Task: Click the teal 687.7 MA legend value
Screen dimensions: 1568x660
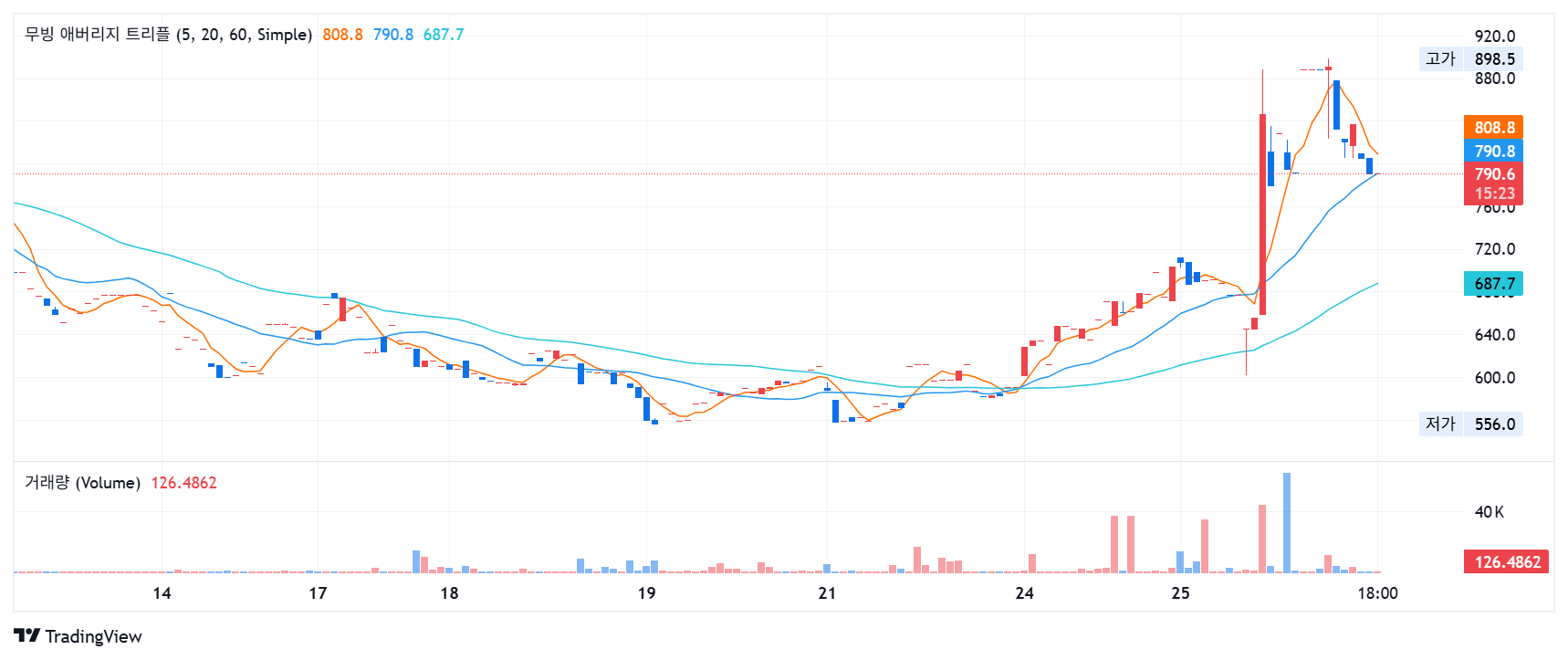Action: coord(444,35)
